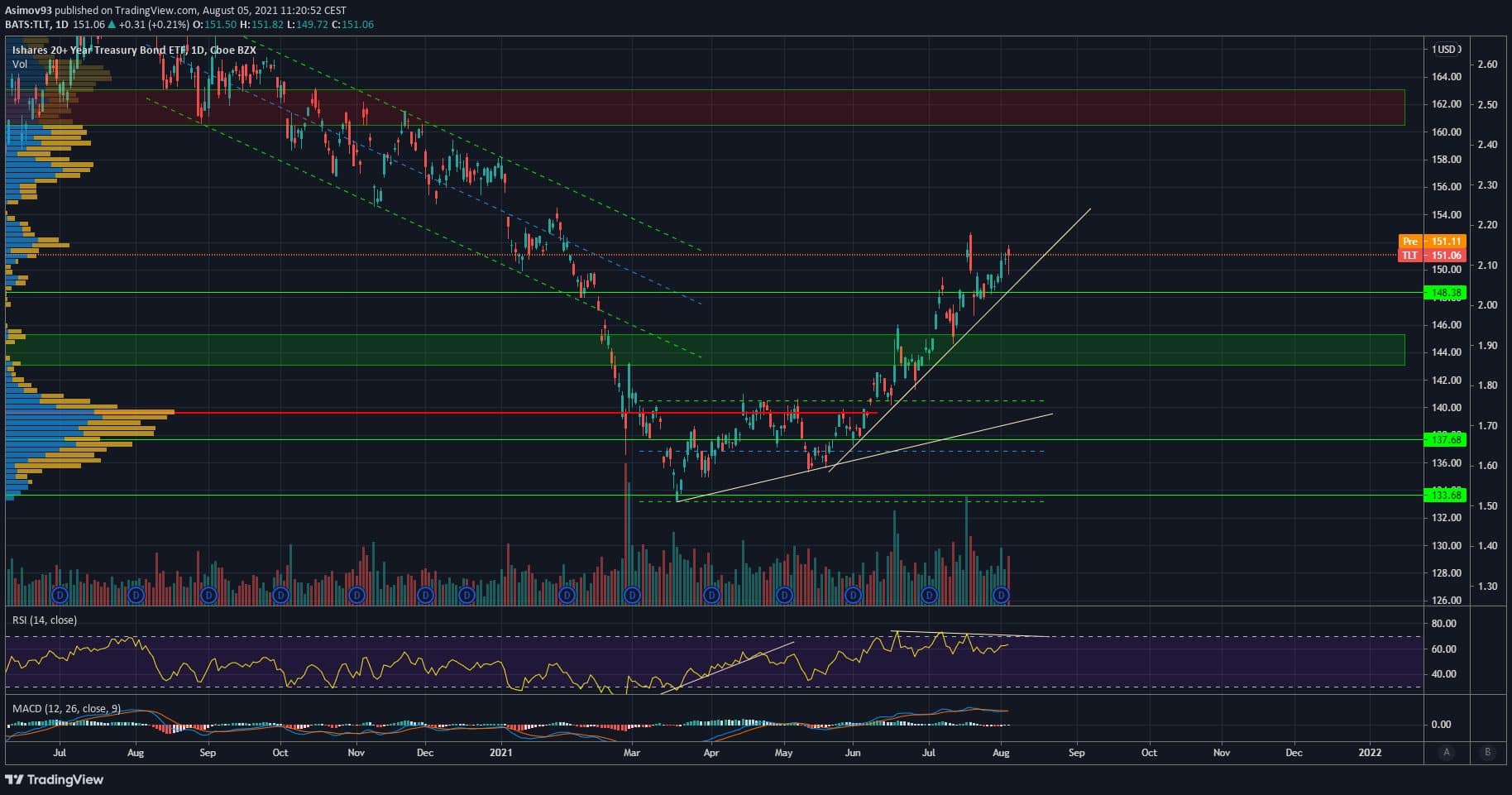Click the dividend marker just before the 2021 label
The width and height of the screenshot is (1512, 795).
click(x=467, y=595)
